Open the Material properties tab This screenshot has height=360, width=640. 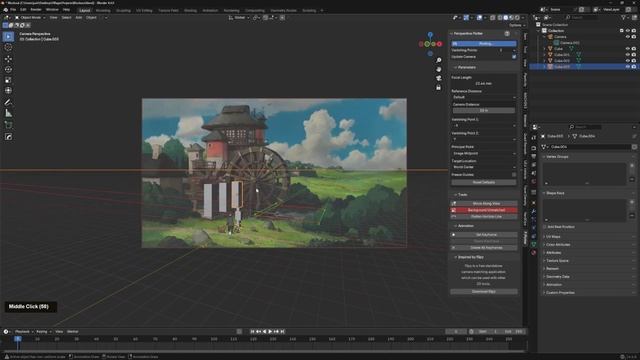point(533,253)
